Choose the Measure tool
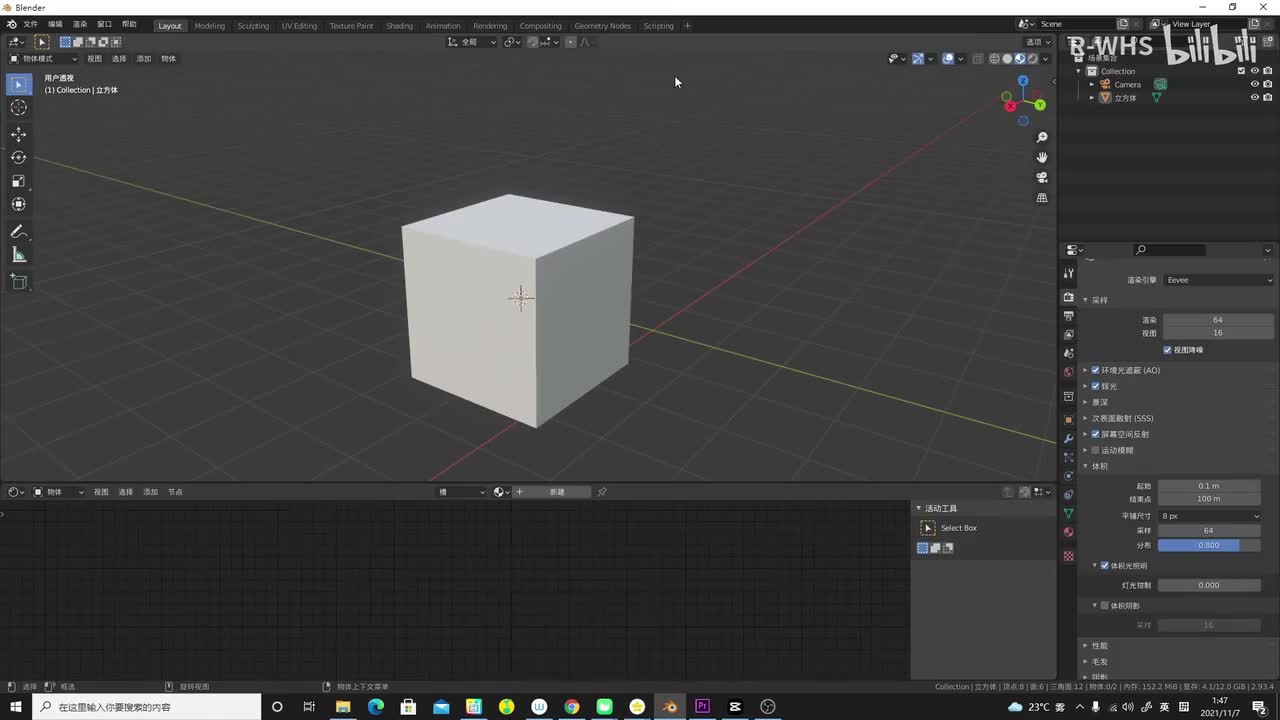Image resolution: width=1280 pixels, height=720 pixels. tap(19, 255)
